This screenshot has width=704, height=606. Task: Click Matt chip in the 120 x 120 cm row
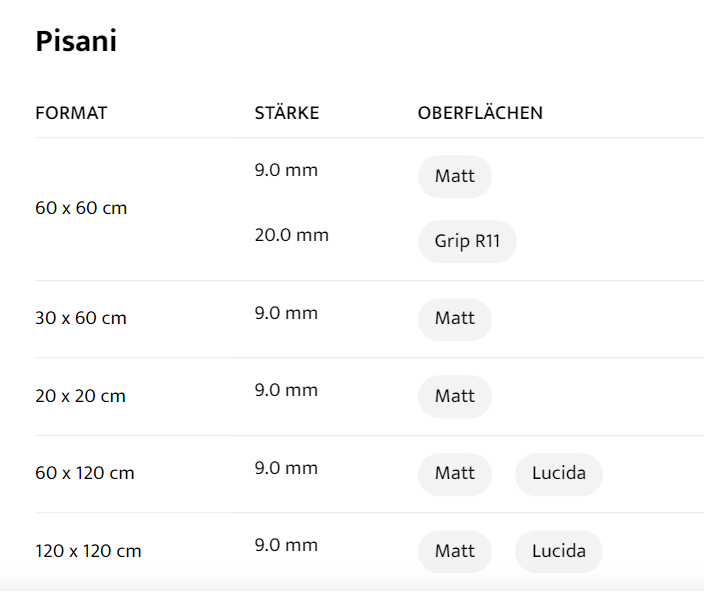click(x=454, y=551)
